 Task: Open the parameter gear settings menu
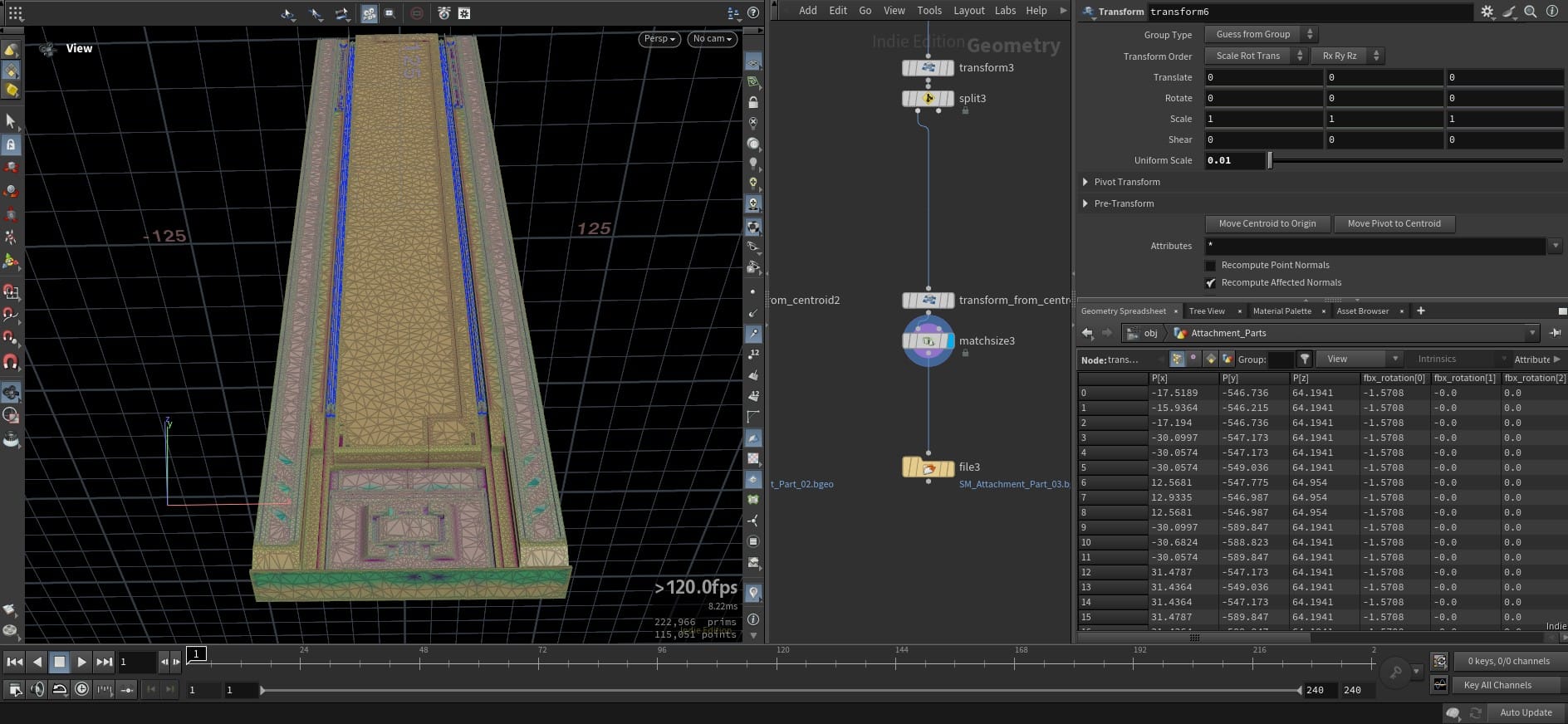pos(1487,12)
